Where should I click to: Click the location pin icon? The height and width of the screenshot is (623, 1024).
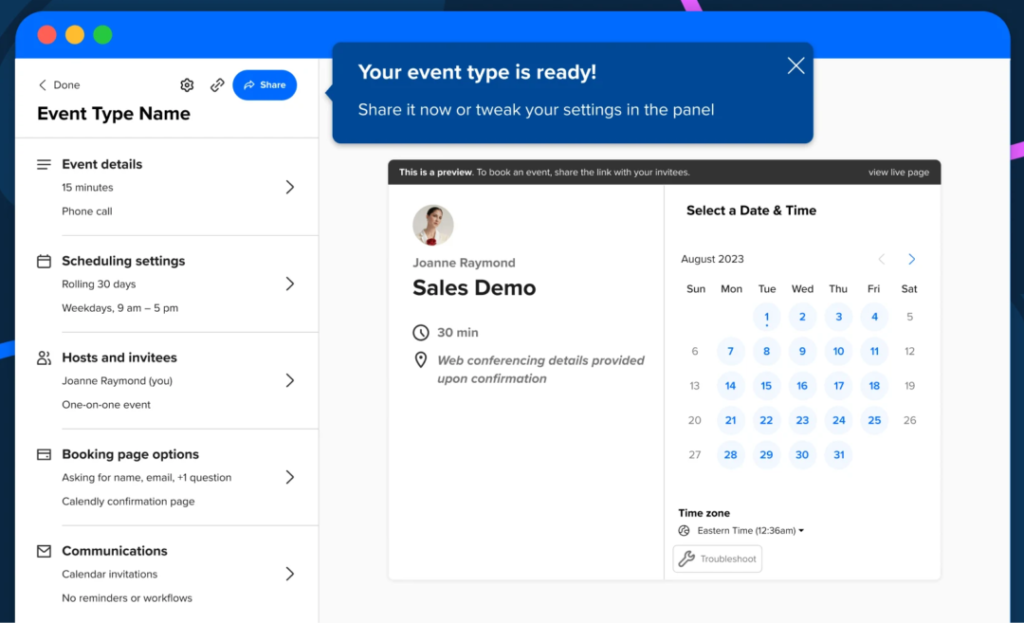421,360
